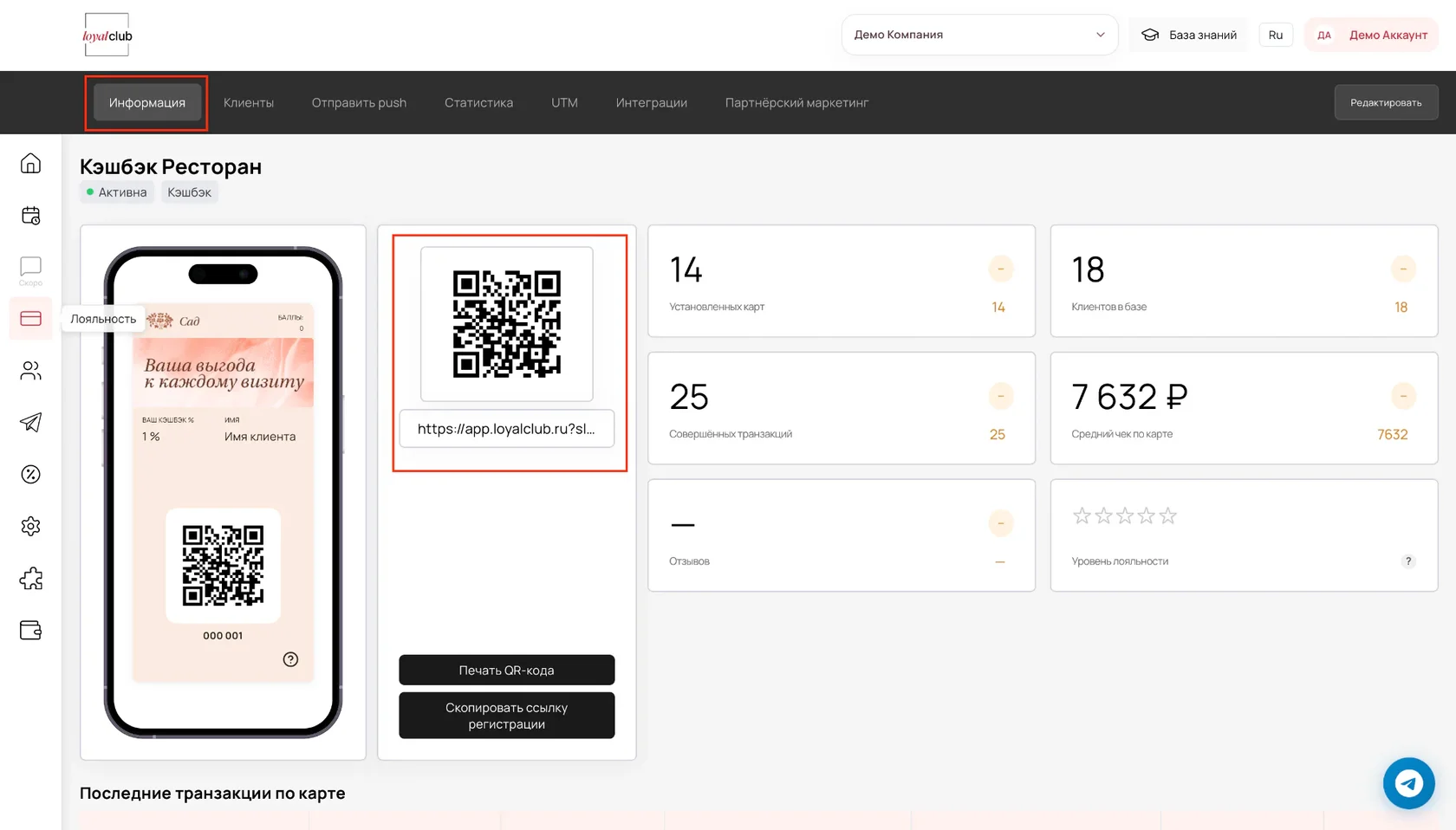Click the orange indicator on Средний чек card
1456x830 pixels.
pyautogui.click(x=1402, y=396)
